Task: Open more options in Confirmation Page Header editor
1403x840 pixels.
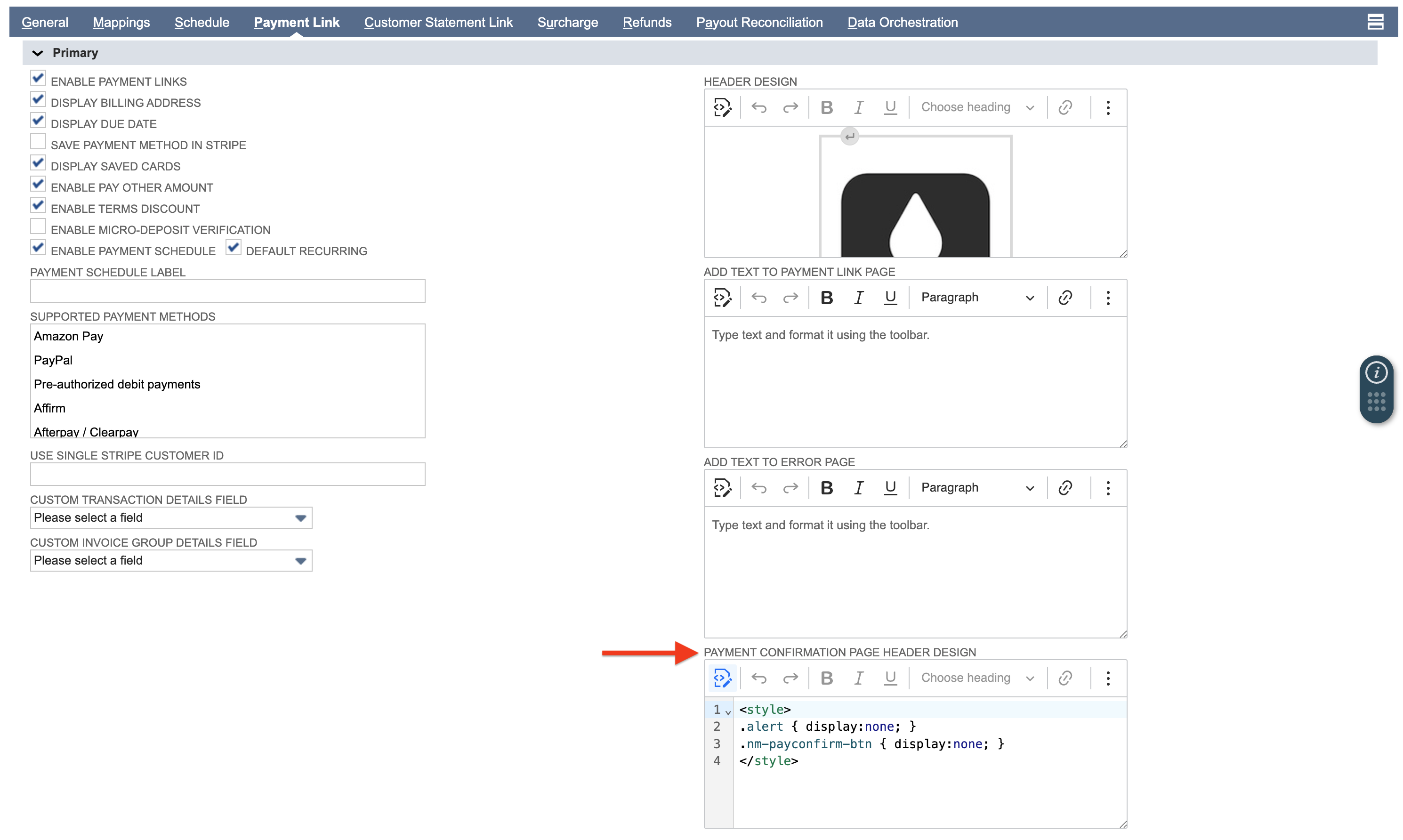Action: point(1108,678)
